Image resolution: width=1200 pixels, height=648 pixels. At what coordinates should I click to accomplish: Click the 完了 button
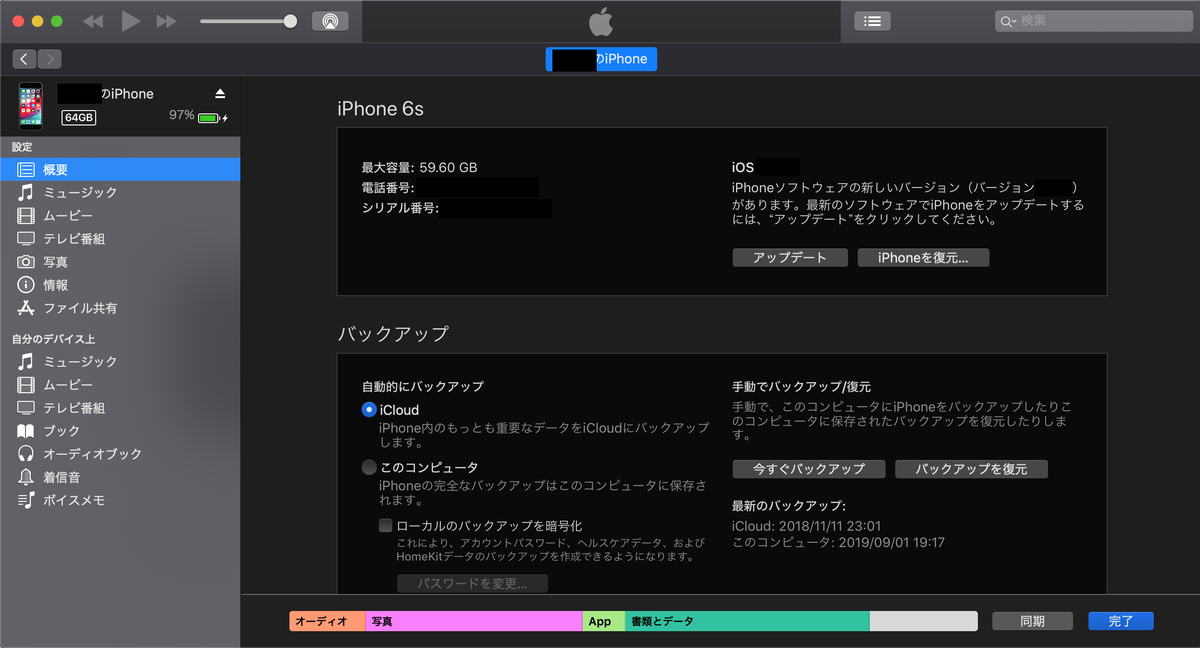point(1120,620)
